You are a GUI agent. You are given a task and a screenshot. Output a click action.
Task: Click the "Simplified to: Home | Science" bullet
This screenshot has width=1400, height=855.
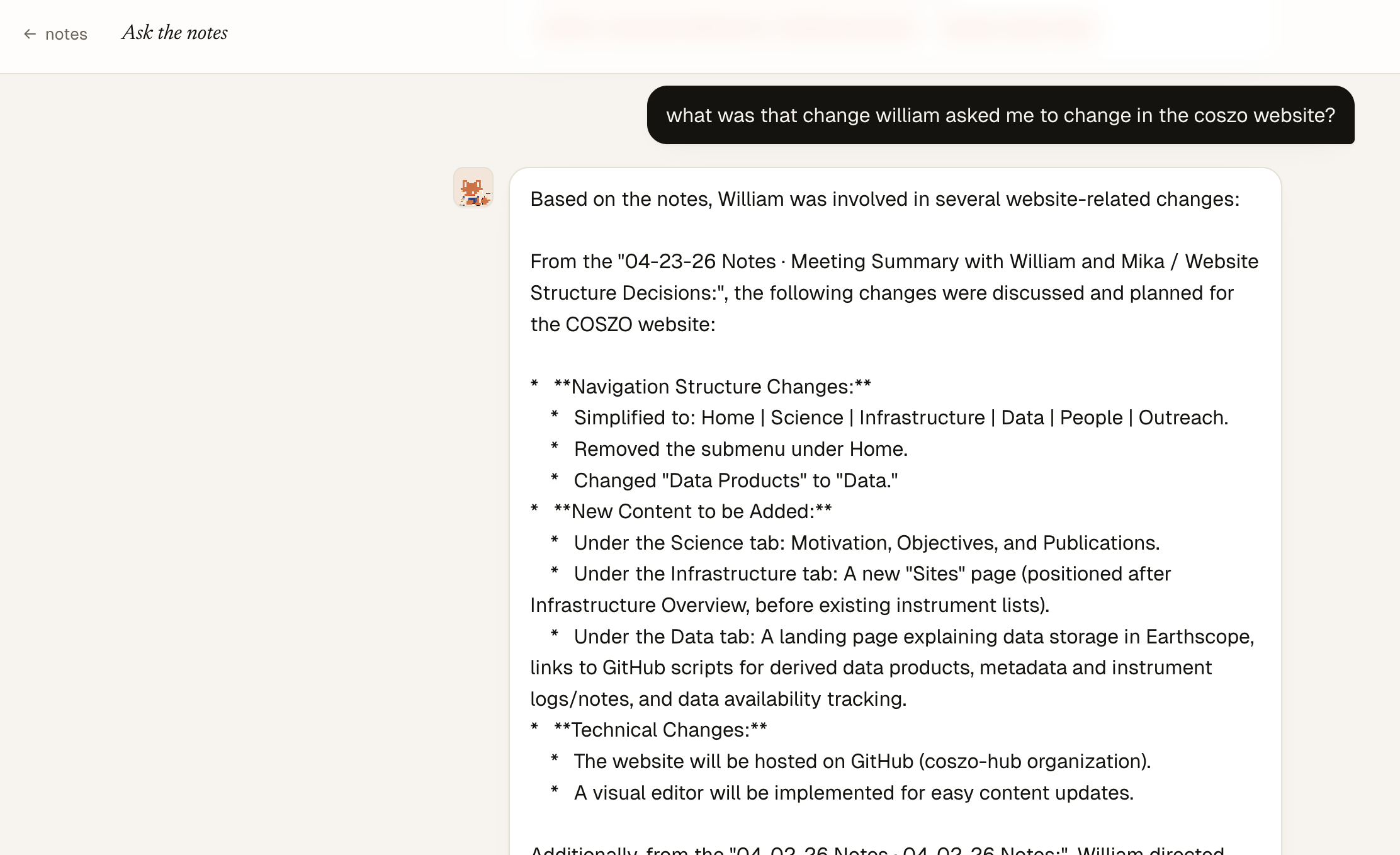[x=901, y=417]
